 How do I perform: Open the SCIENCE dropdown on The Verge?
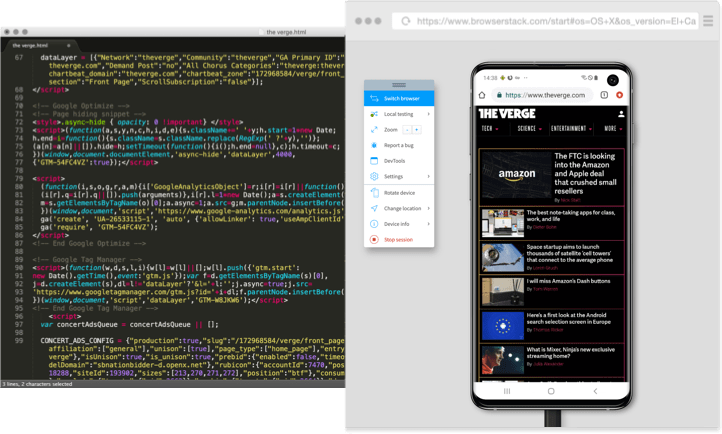pyautogui.click(x=530, y=129)
